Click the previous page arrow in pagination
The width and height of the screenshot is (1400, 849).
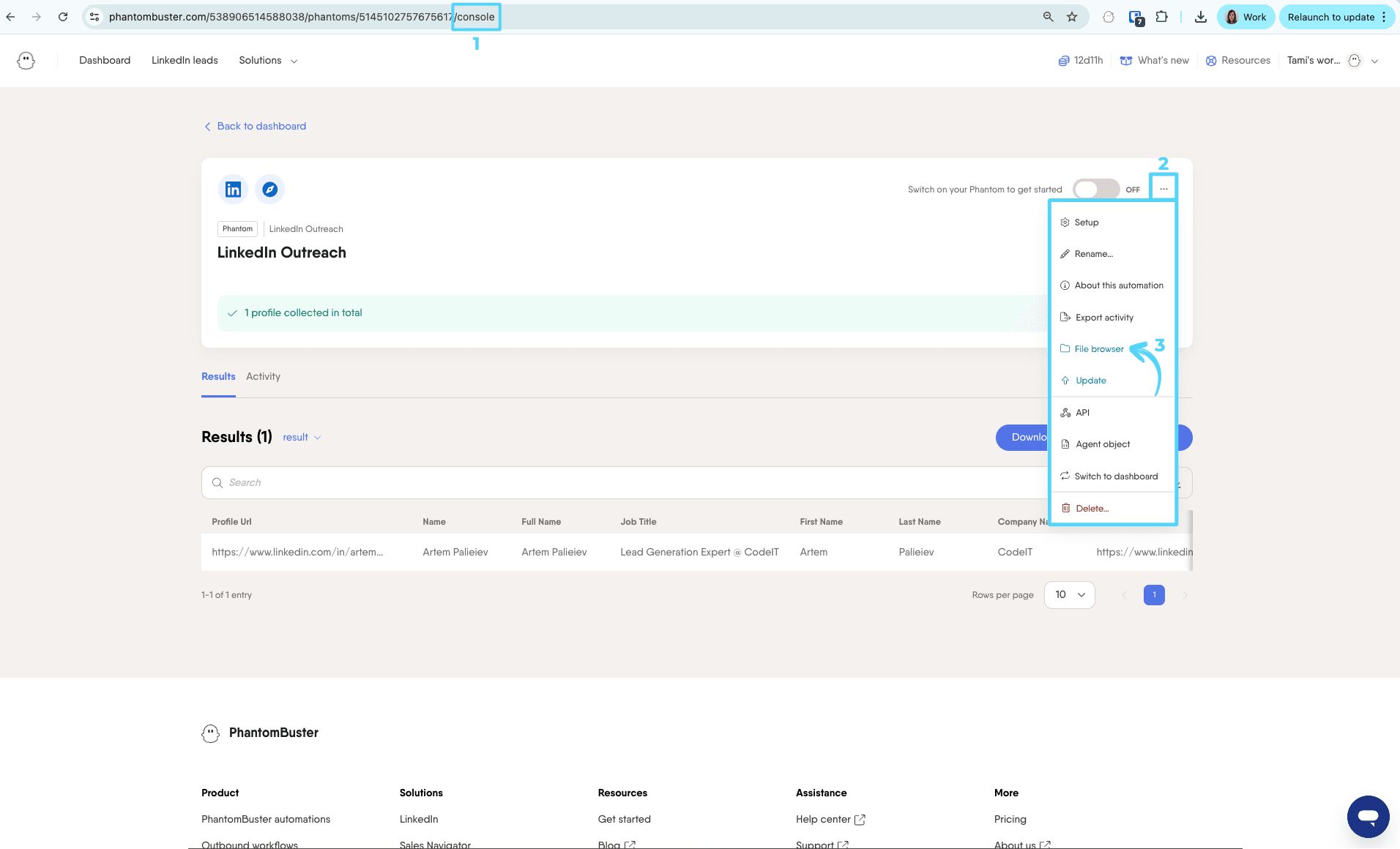pyautogui.click(x=1124, y=595)
